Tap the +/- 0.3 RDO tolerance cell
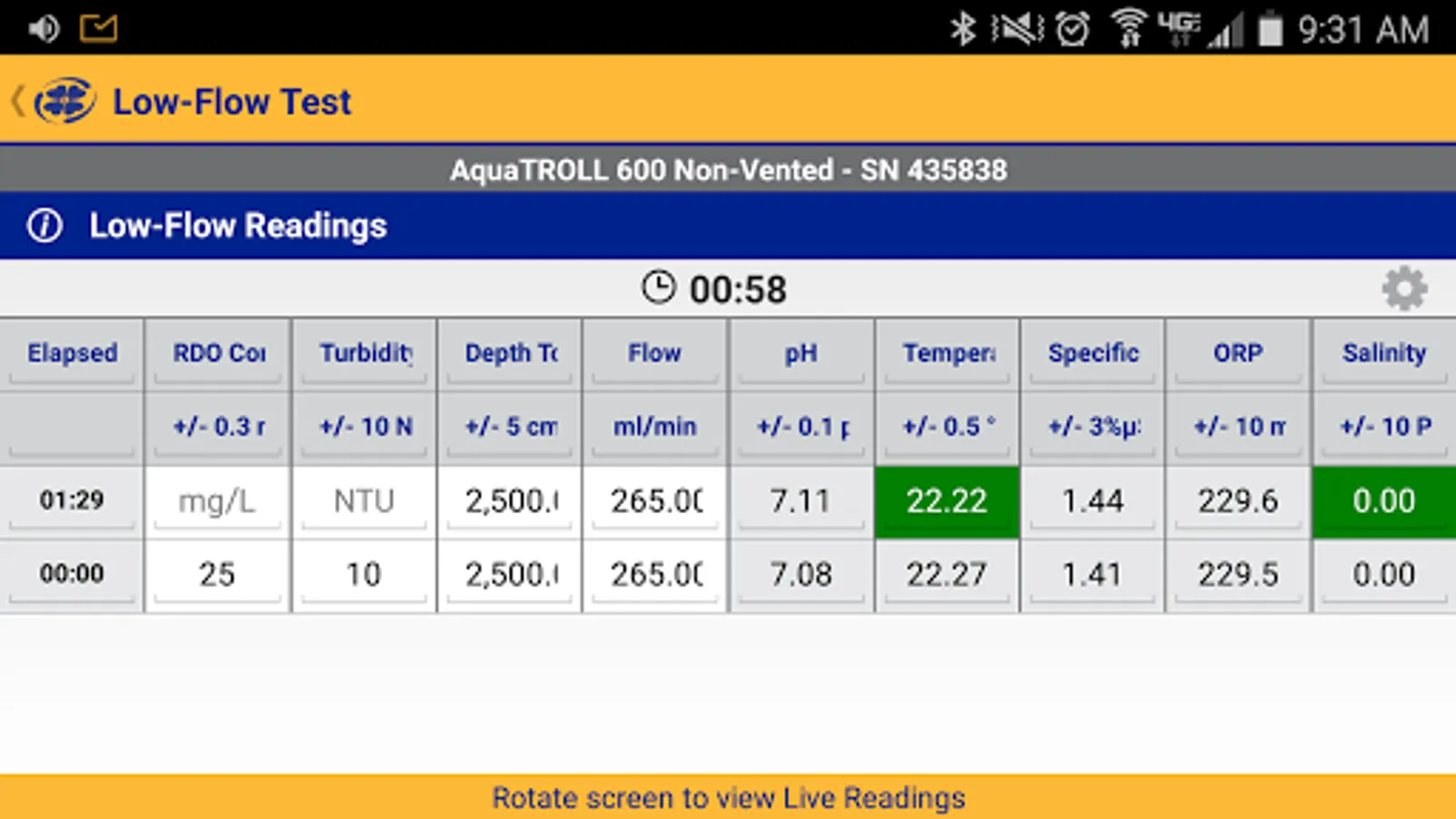The image size is (1456, 819). tap(218, 428)
